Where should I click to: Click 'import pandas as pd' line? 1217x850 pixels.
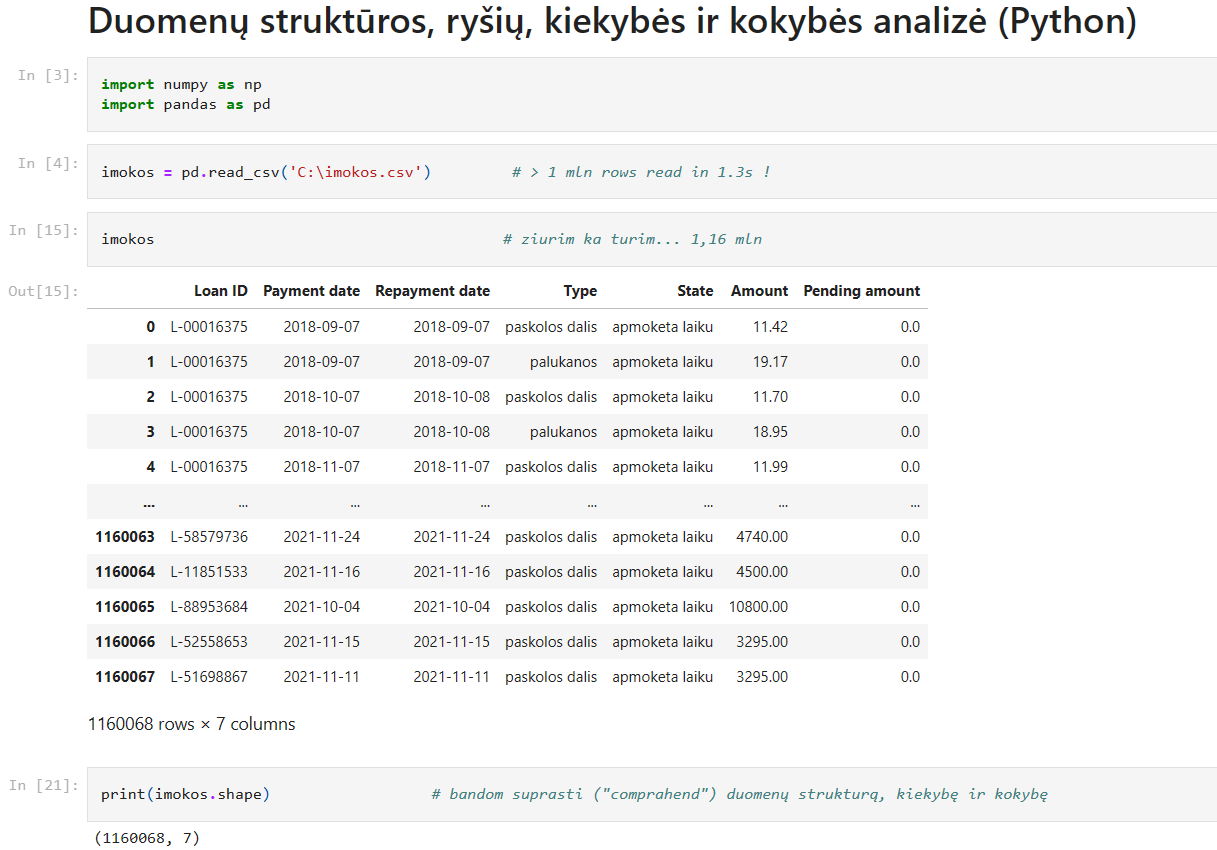pos(185,104)
